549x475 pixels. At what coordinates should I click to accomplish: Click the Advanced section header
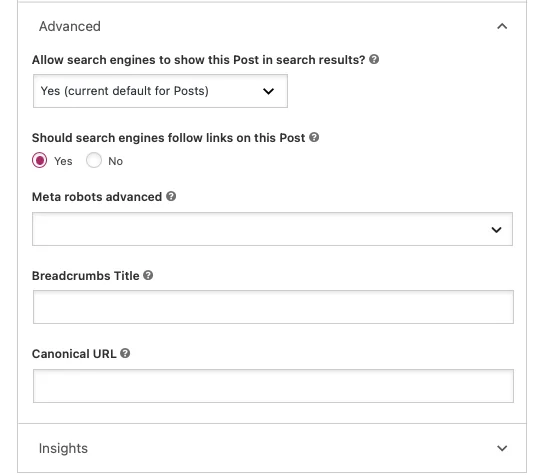tap(272, 26)
